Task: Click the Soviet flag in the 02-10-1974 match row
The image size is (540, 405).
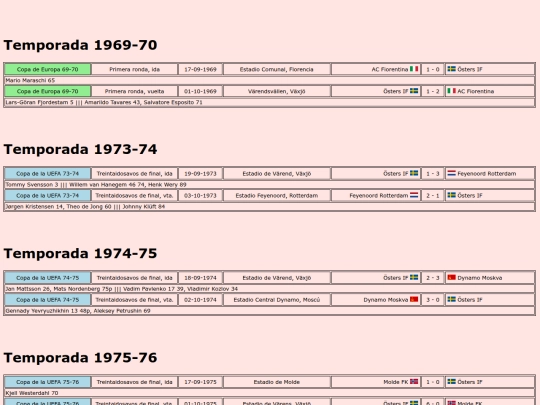Action: tap(414, 300)
